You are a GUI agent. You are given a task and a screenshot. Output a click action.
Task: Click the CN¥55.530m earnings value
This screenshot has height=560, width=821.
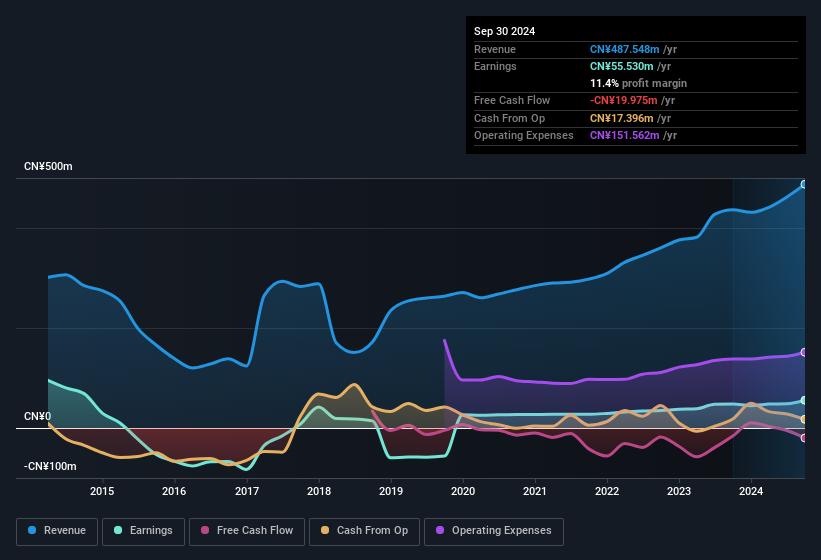coord(622,66)
